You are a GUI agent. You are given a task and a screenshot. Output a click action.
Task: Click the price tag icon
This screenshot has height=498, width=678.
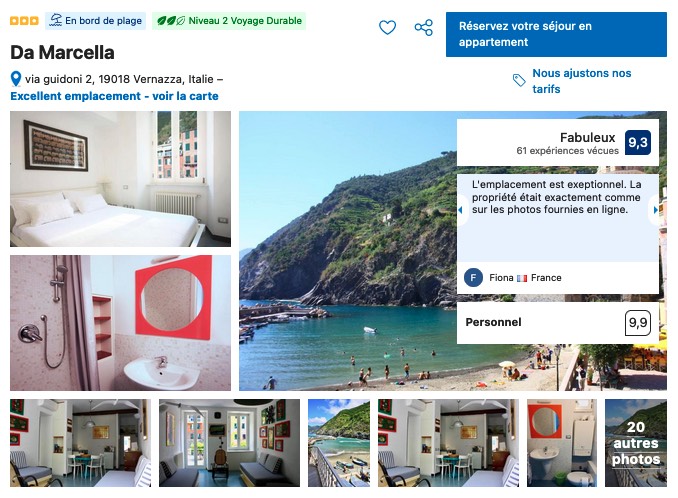[x=519, y=80]
